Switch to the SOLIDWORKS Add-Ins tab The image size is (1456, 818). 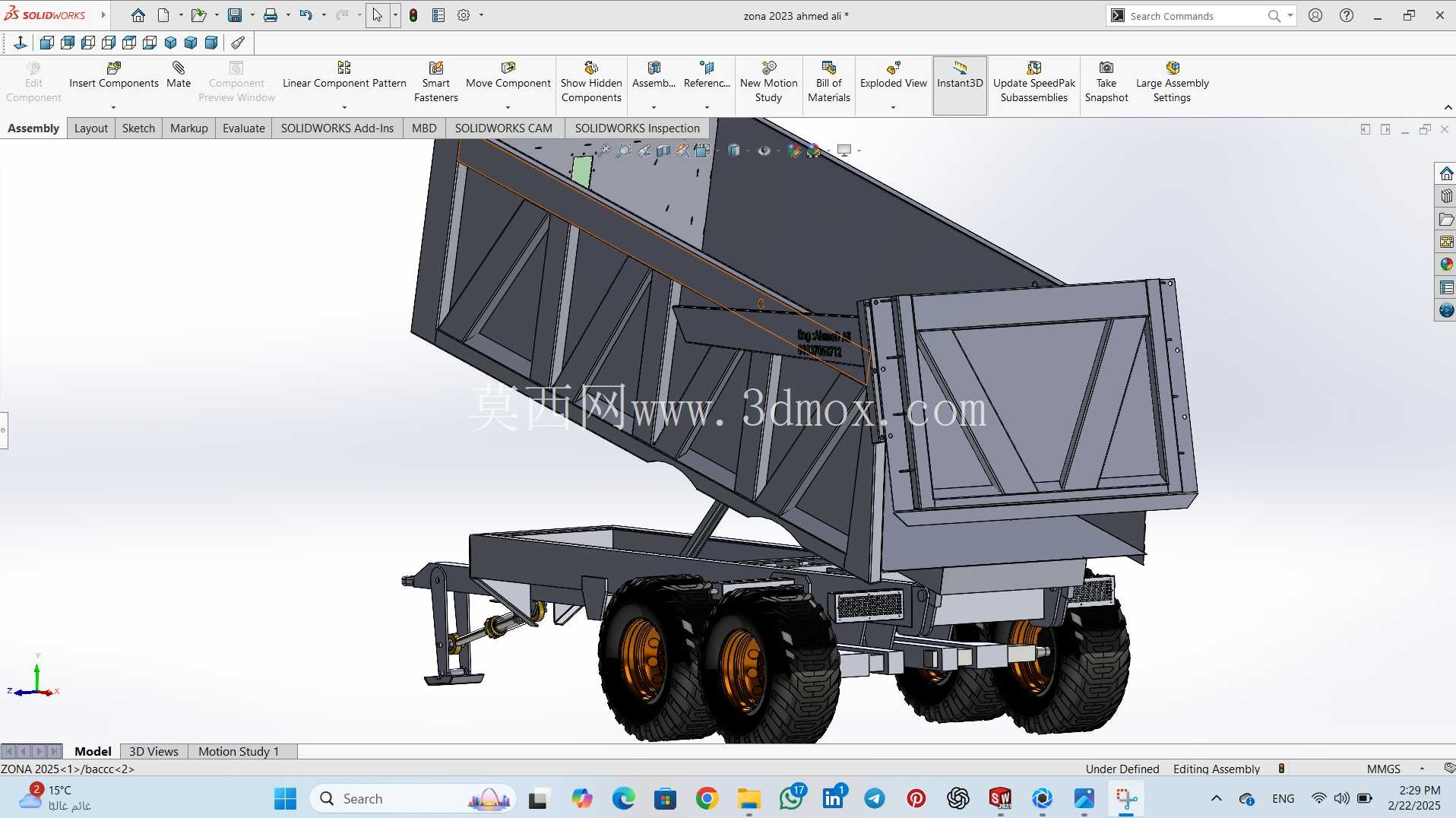[337, 128]
